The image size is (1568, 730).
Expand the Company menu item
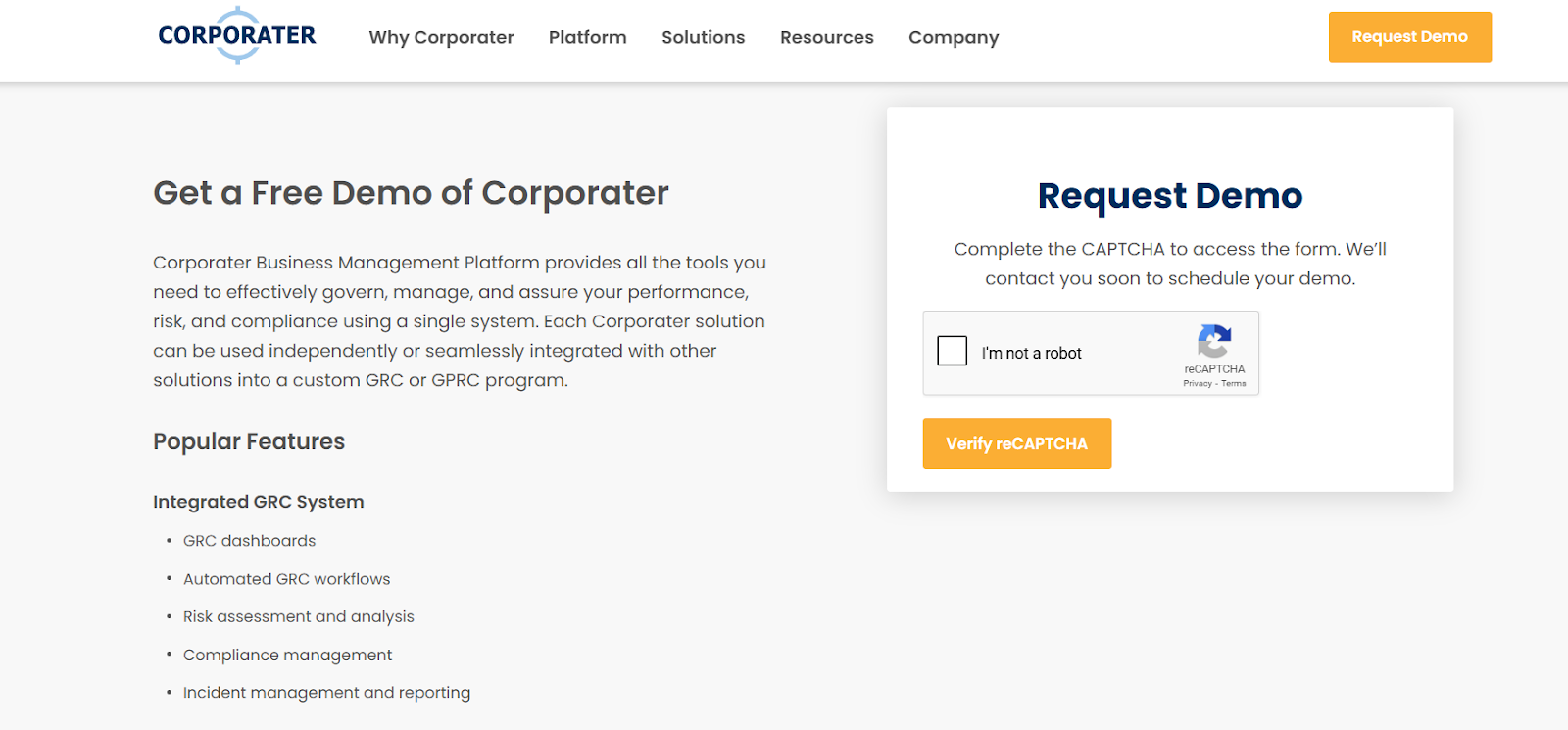pos(954,37)
